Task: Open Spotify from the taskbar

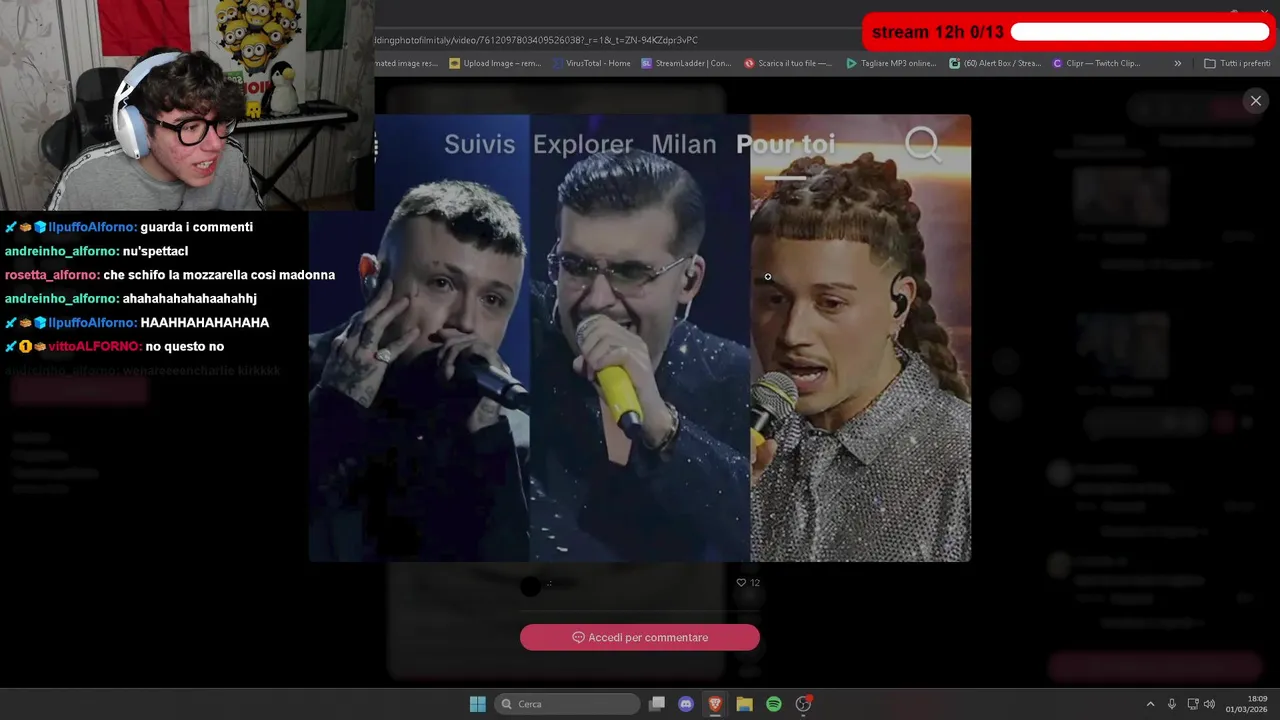Action: pos(774,704)
